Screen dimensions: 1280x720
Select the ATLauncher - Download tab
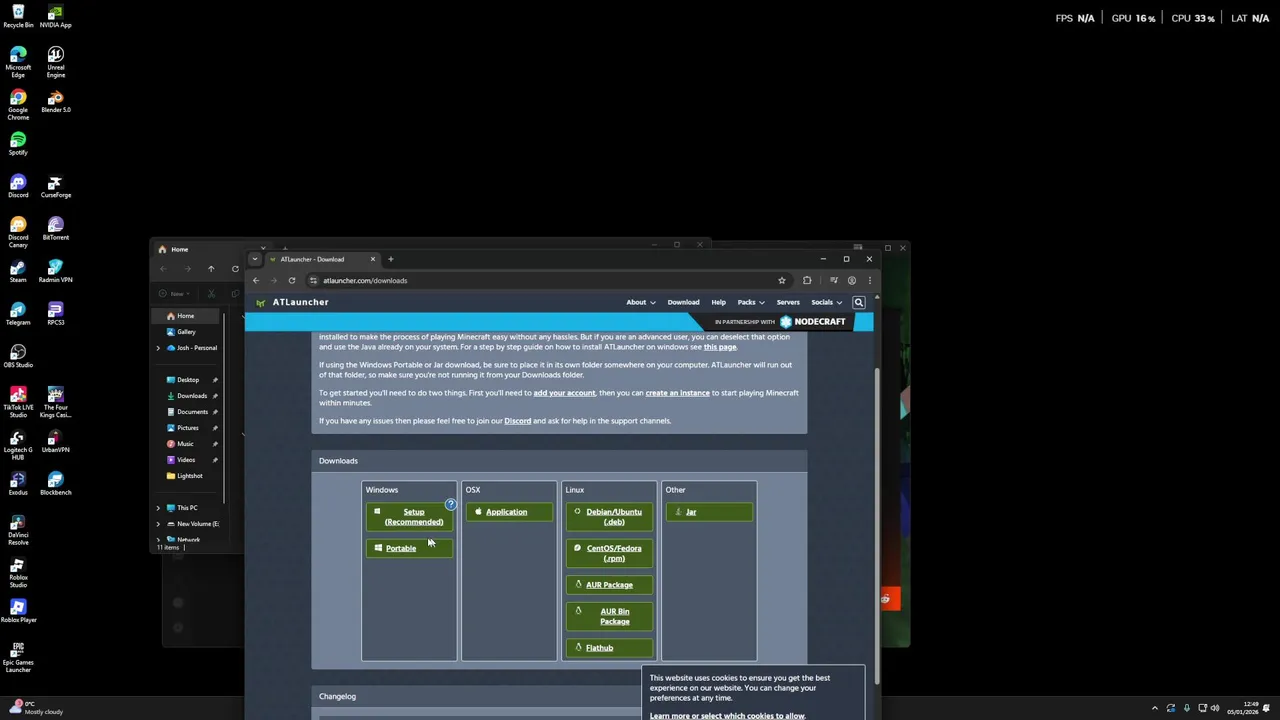[321, 259]
